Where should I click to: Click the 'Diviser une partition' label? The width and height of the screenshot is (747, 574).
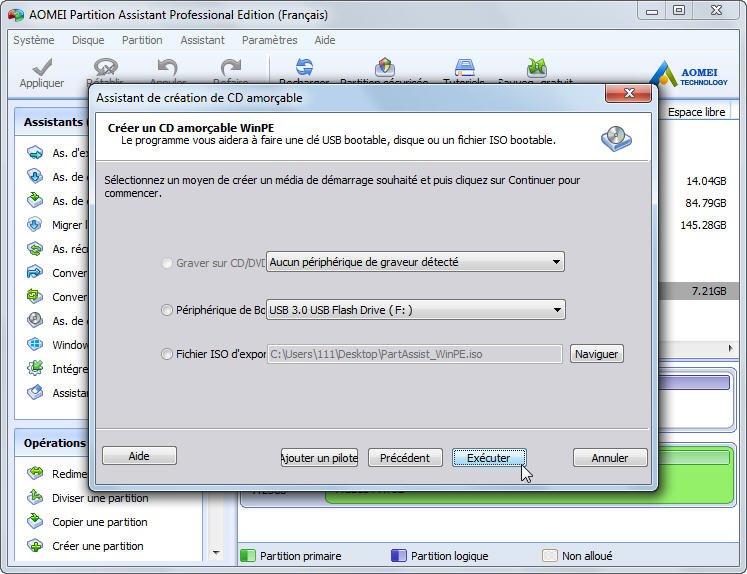point(101,498)
